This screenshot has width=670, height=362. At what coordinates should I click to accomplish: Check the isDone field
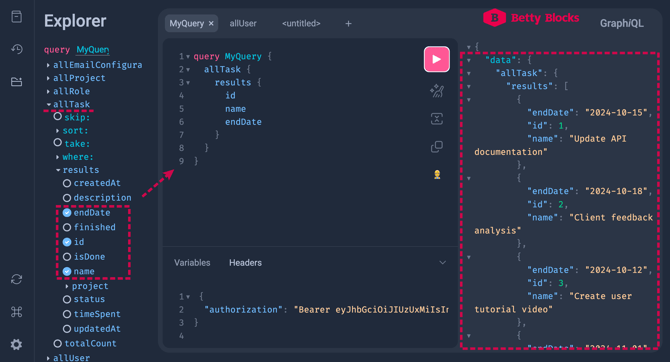67,257
